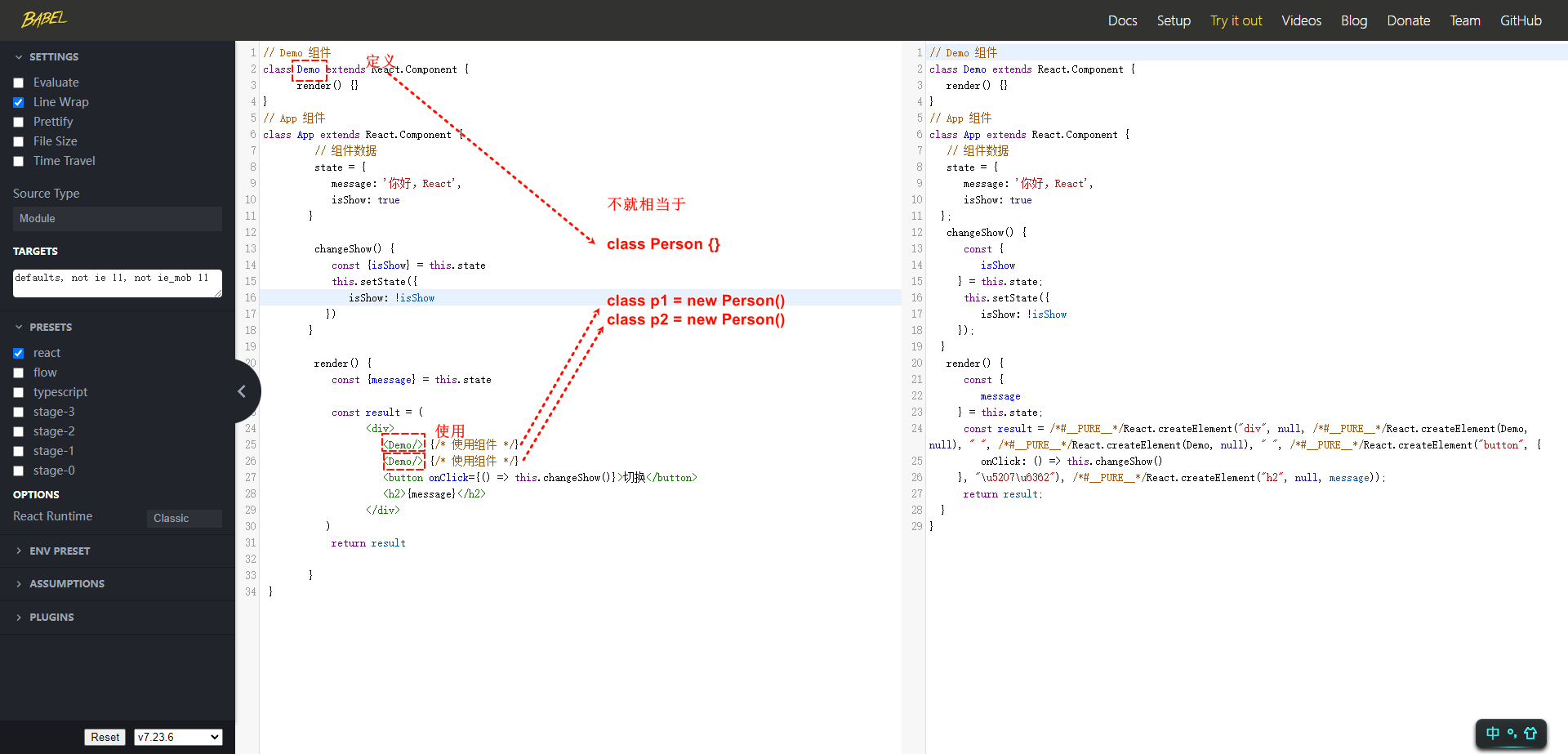Enable the Evaluate checkbox
The height and width of the screenshot is (754, 1568).
19,83
